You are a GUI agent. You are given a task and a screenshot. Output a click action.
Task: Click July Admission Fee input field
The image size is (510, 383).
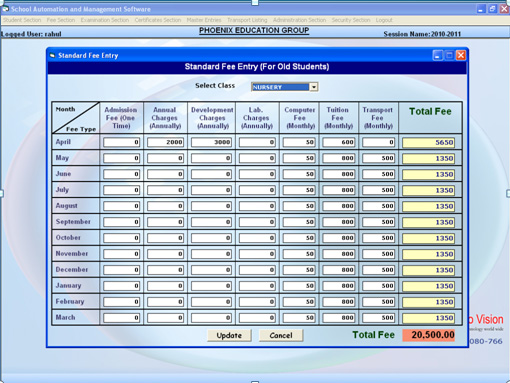tap(121, 190)
